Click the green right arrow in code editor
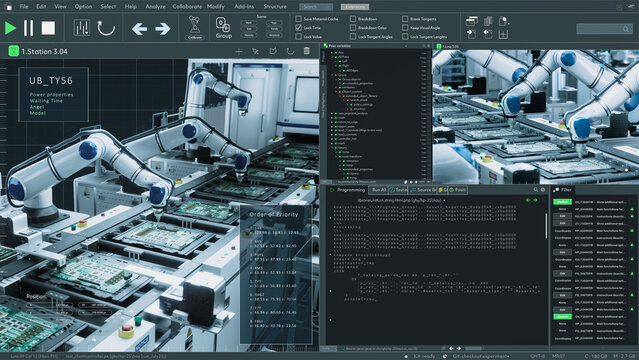The image size is (639, 360). 535,200
